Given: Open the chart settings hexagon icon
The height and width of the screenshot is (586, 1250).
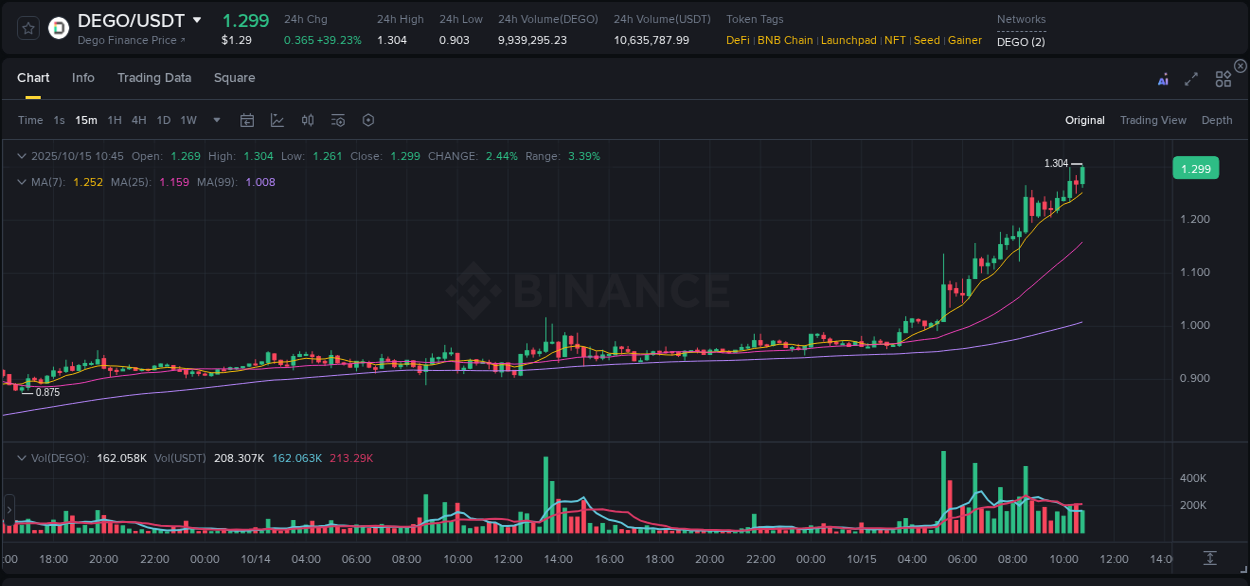Looking at the screenshot, I should 368,120.
